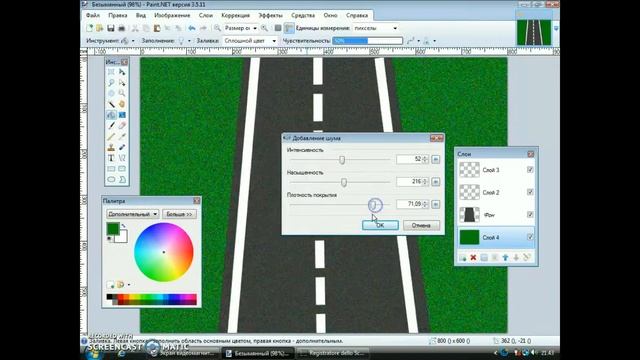Select the Magic Wand tool
This screenshot has width=640, height=360.
(111, 104)
